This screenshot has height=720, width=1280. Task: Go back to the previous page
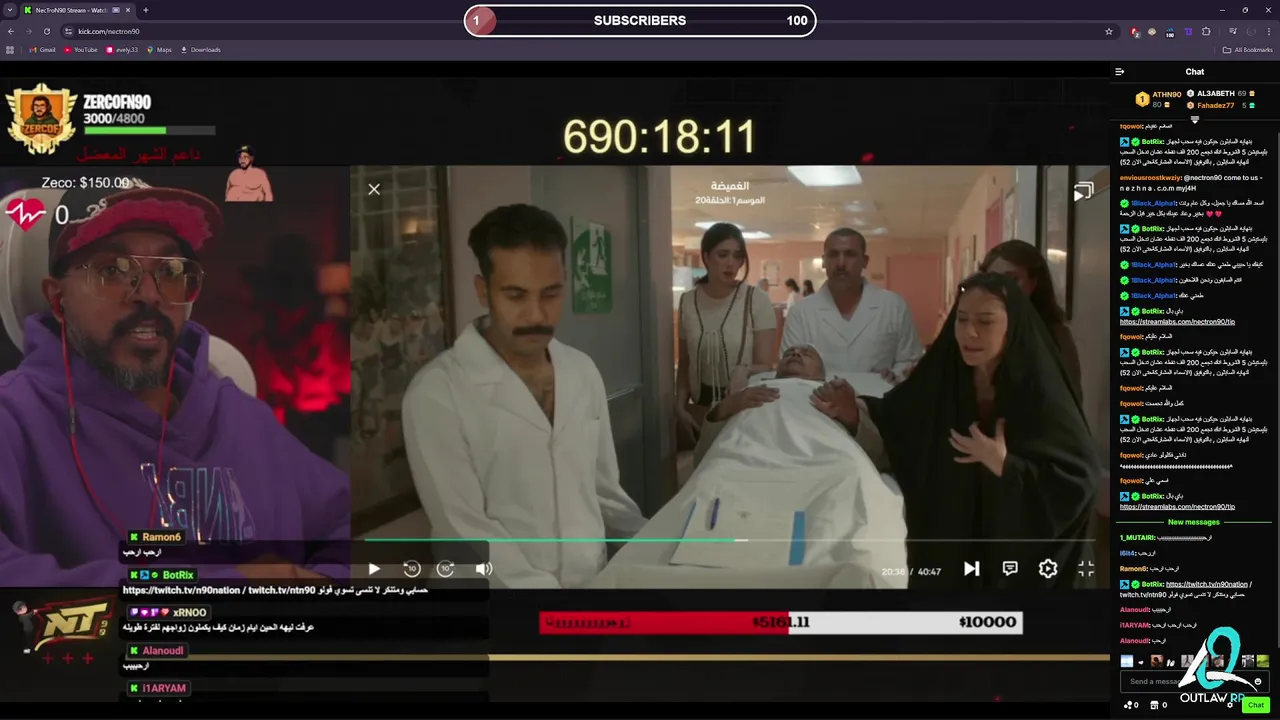(10, 31)
